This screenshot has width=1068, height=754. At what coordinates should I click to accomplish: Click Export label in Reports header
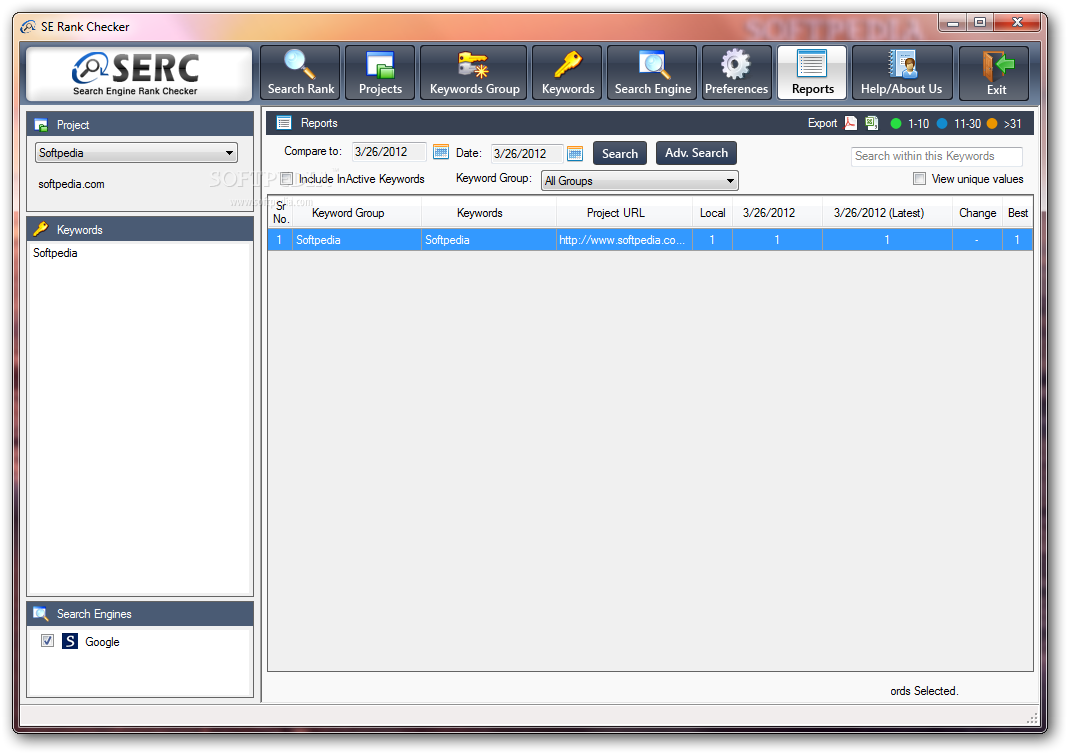click(x=822, y=123)
